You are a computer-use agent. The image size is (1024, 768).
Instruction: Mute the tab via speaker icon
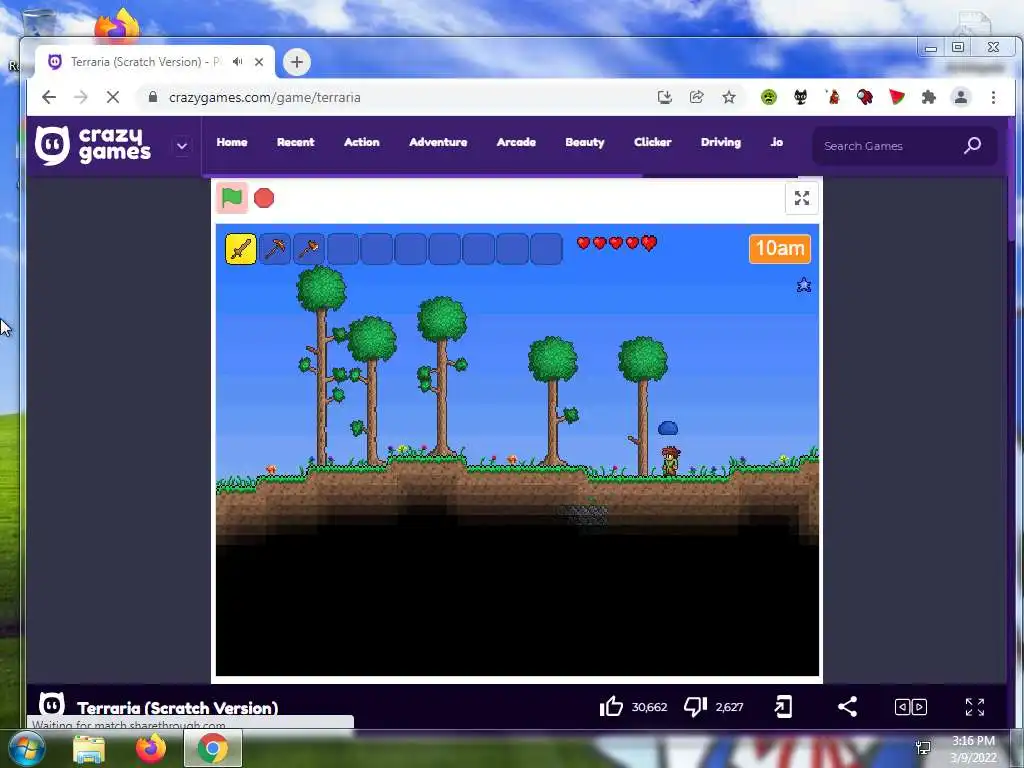[238, 61]
